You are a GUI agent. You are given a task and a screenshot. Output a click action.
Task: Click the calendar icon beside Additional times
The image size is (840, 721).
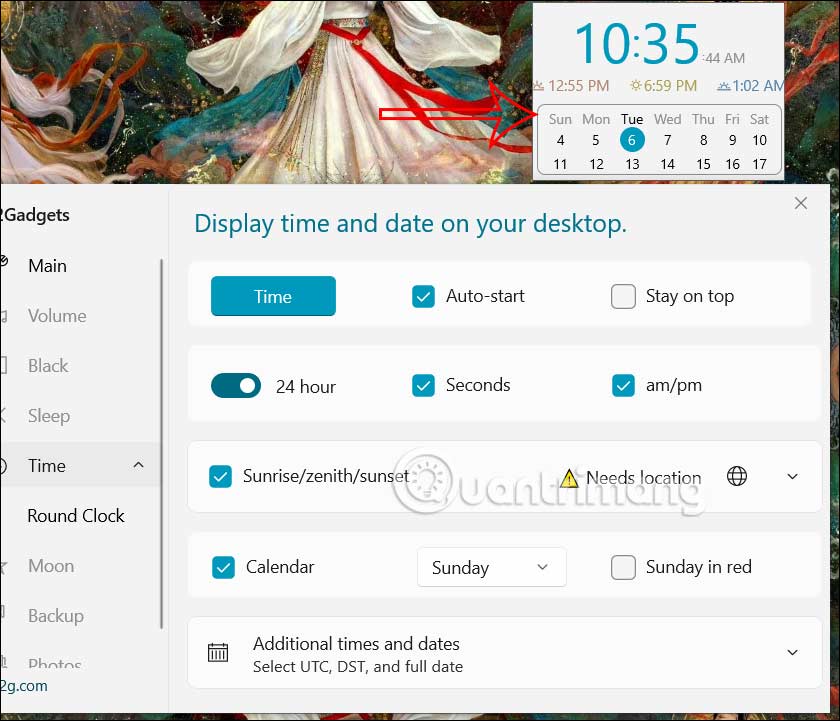coord(218,652)
